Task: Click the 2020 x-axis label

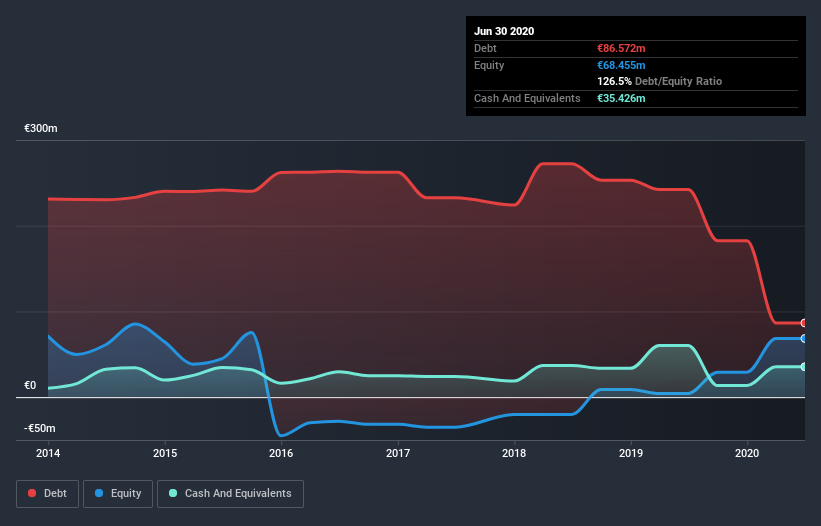Action: click(x=747, y=453)
